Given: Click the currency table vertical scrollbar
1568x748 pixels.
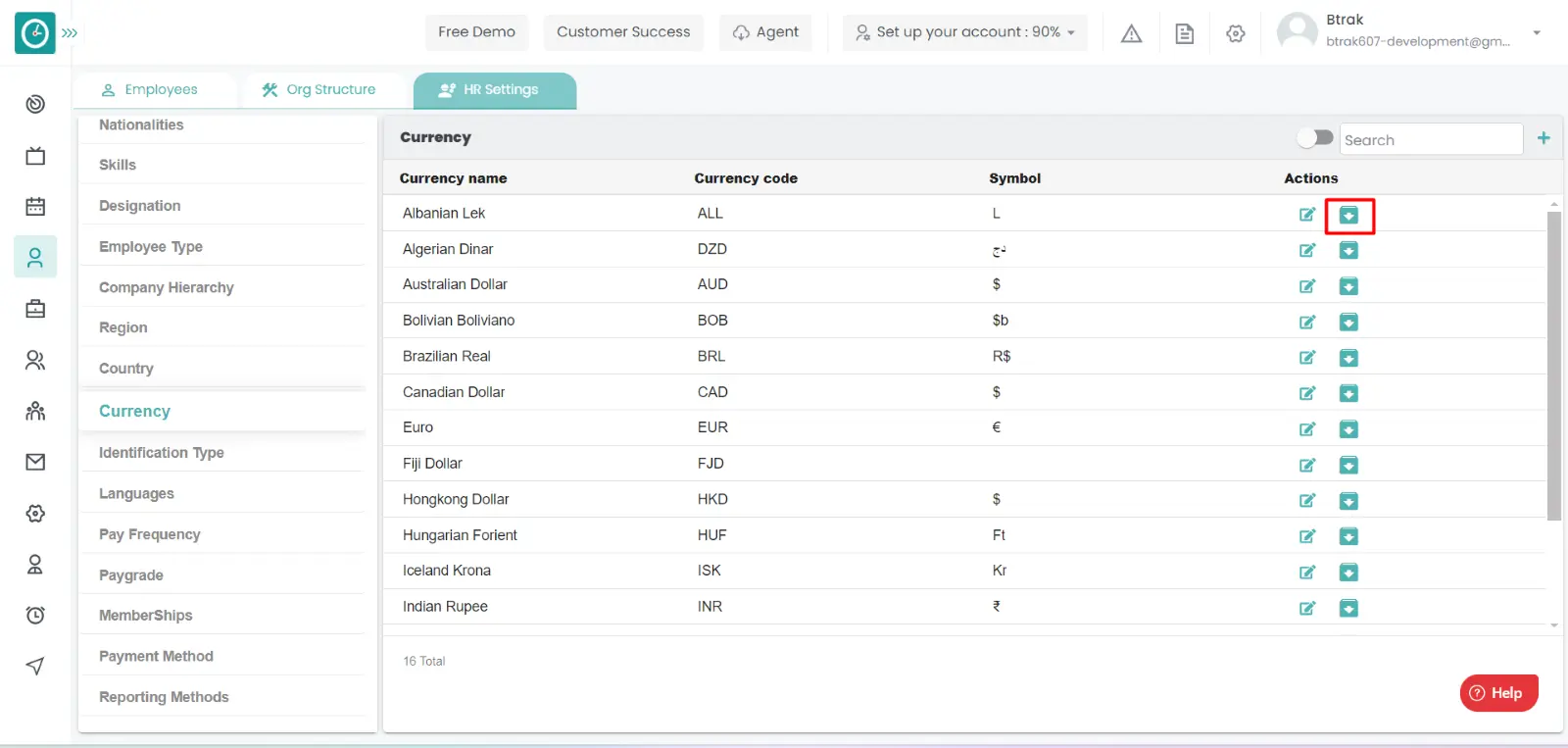Looking at the screenshot, I should coord(1553,366).
